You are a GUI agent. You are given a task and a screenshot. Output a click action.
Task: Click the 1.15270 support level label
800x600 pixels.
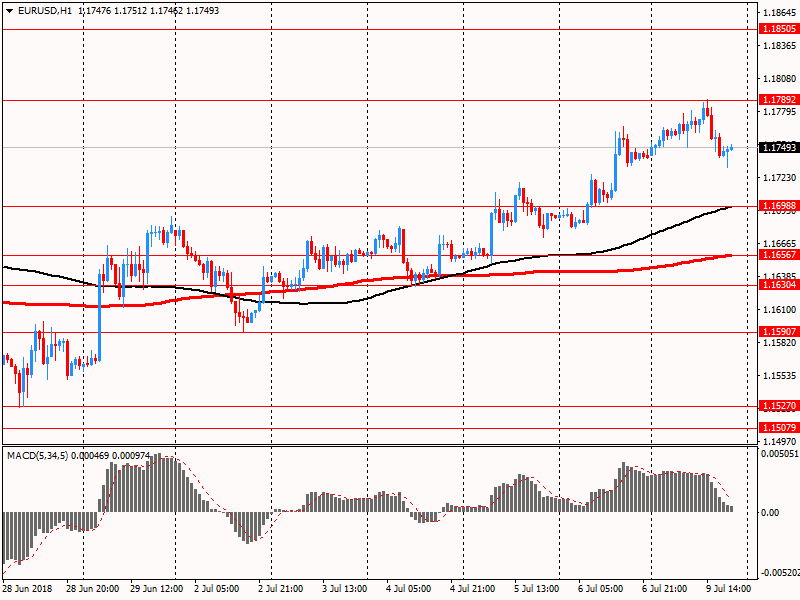tap(779, 406)
